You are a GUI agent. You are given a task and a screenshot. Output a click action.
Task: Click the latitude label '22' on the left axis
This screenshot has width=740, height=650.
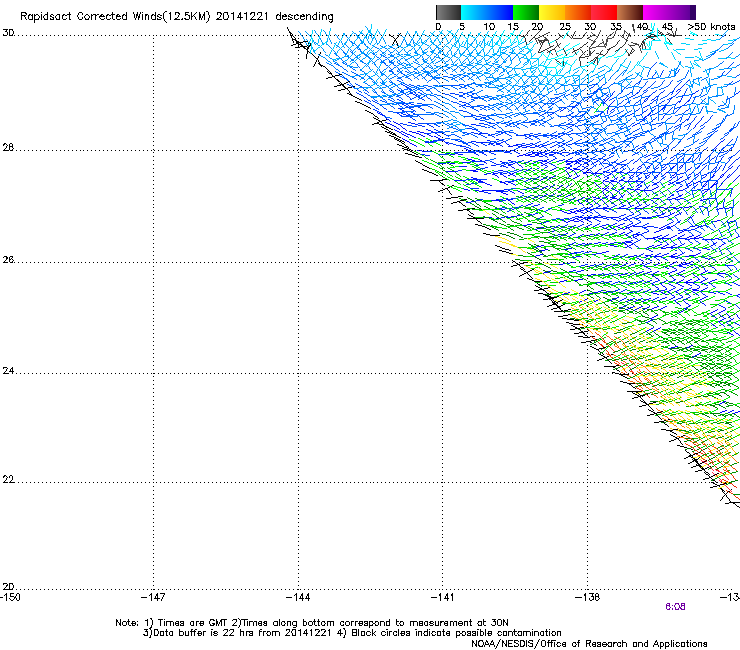(x=8, y=480)
